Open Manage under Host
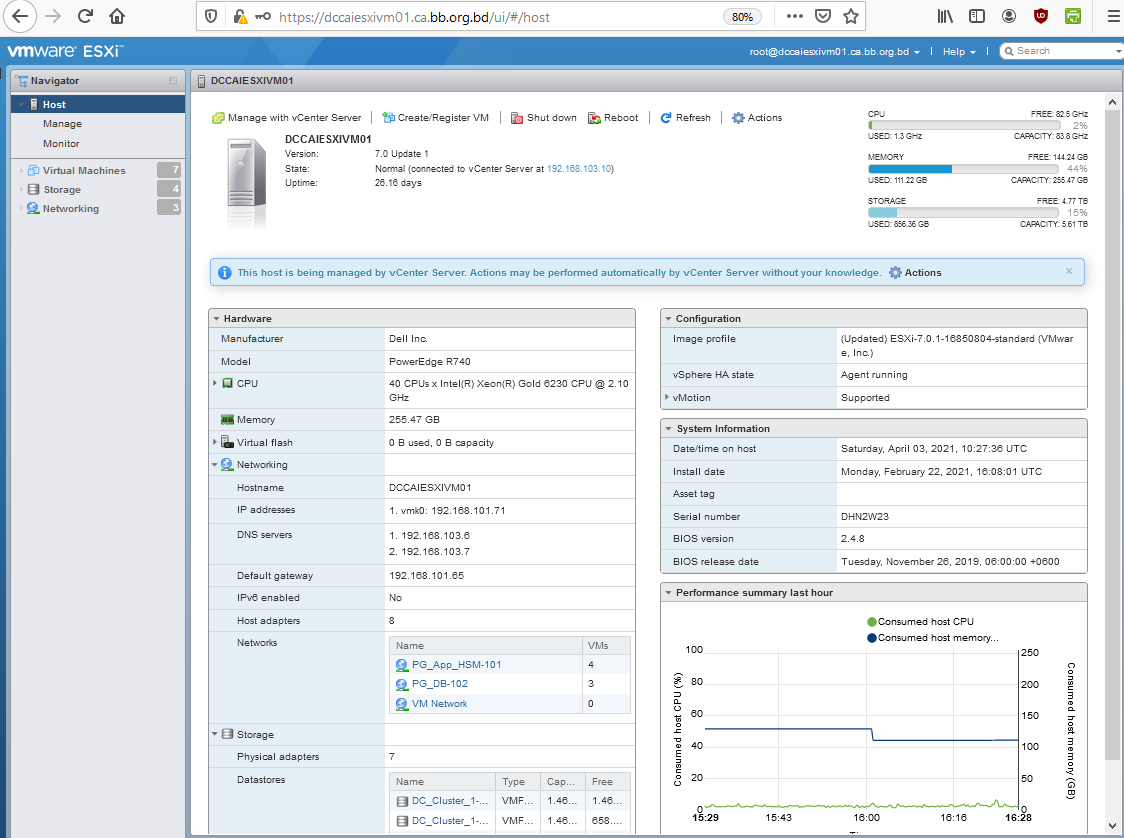Viewport: 1124px width, 838px height. click(x=62, y=123)
